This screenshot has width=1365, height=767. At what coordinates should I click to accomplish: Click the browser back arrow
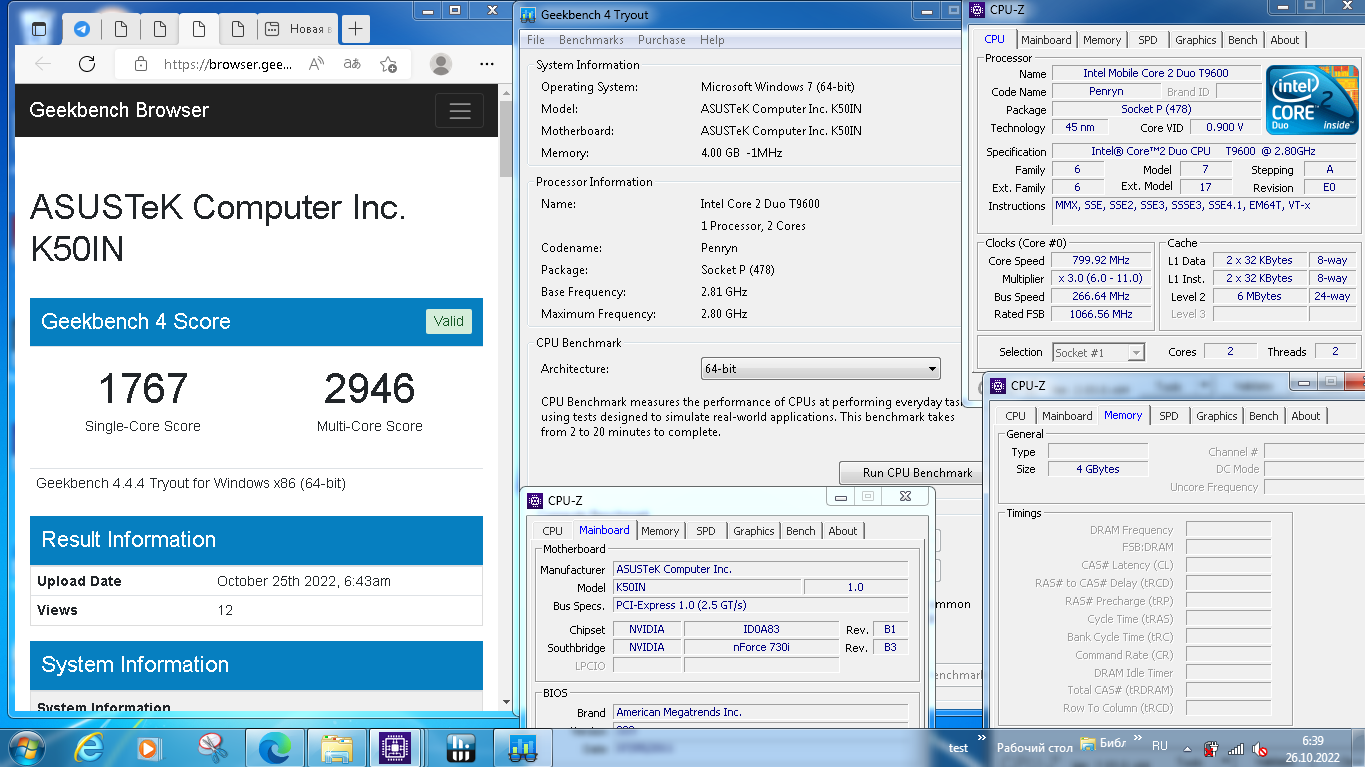(43, 64)
